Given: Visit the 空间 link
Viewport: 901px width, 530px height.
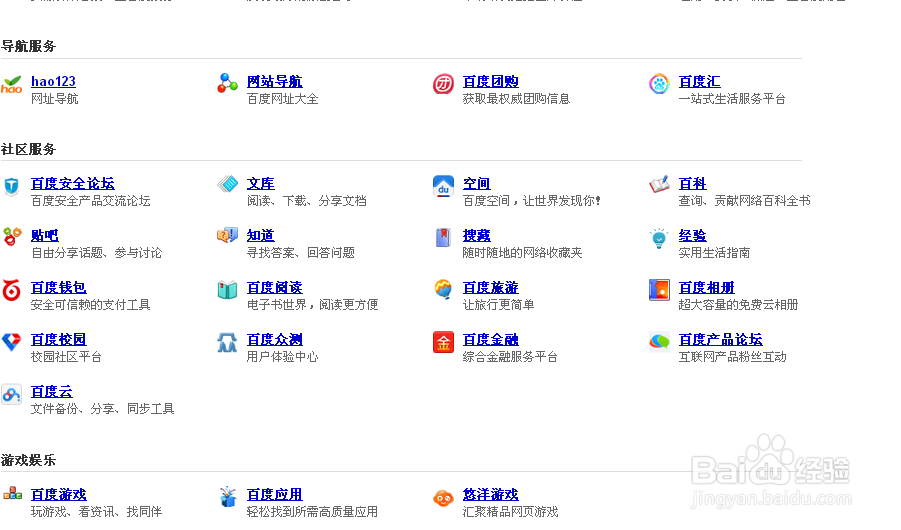Looking at the screenshot, I should 476,183.
